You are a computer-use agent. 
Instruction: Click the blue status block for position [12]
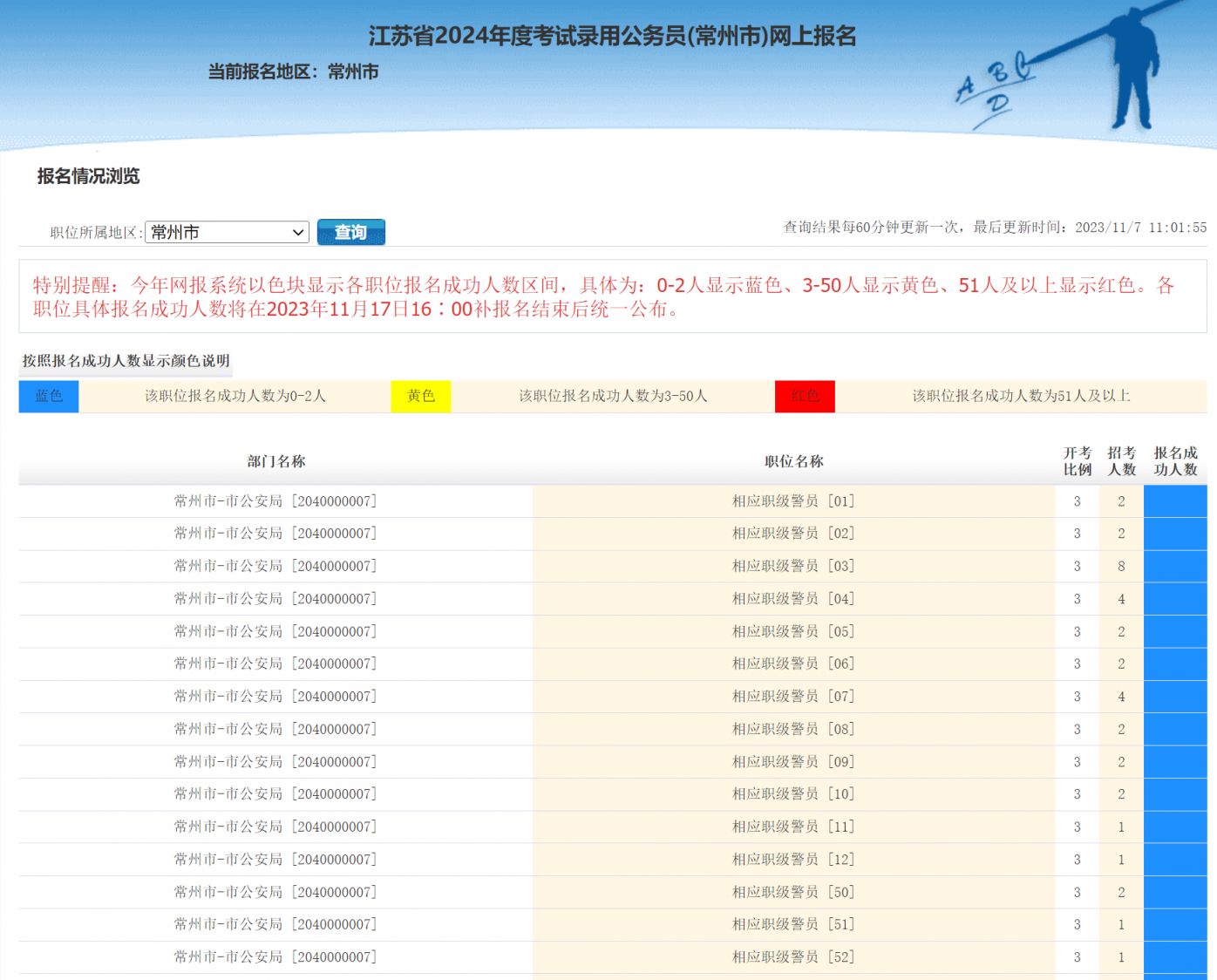[1175, 860]
